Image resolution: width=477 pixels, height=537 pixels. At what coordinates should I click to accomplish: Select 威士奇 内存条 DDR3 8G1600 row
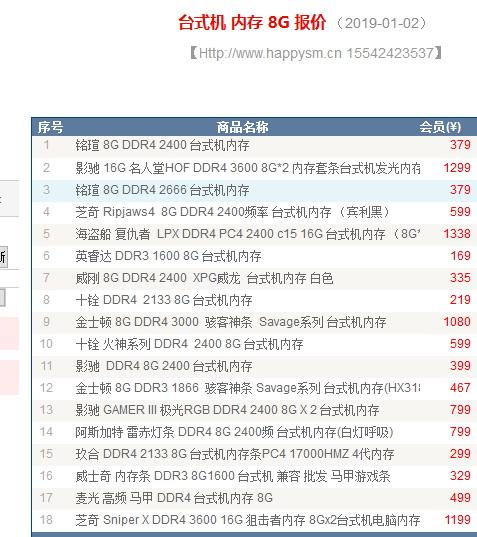click(x=254, y=476)
